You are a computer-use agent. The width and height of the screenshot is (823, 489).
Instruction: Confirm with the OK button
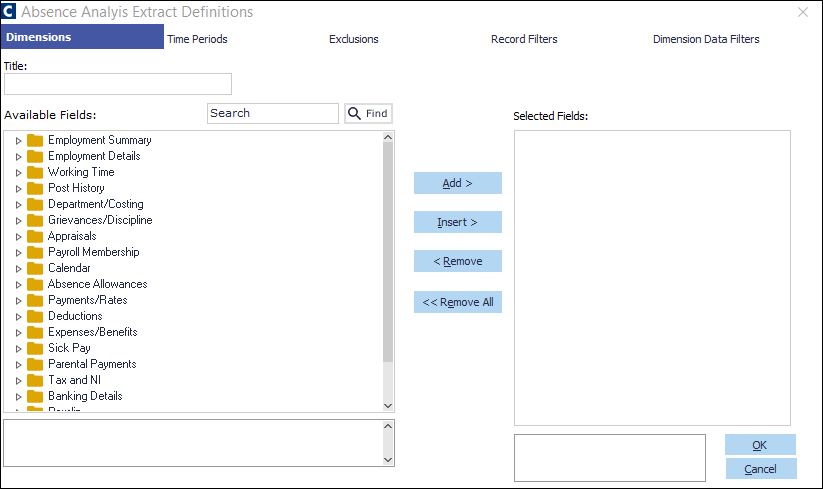tap(760, 445)
